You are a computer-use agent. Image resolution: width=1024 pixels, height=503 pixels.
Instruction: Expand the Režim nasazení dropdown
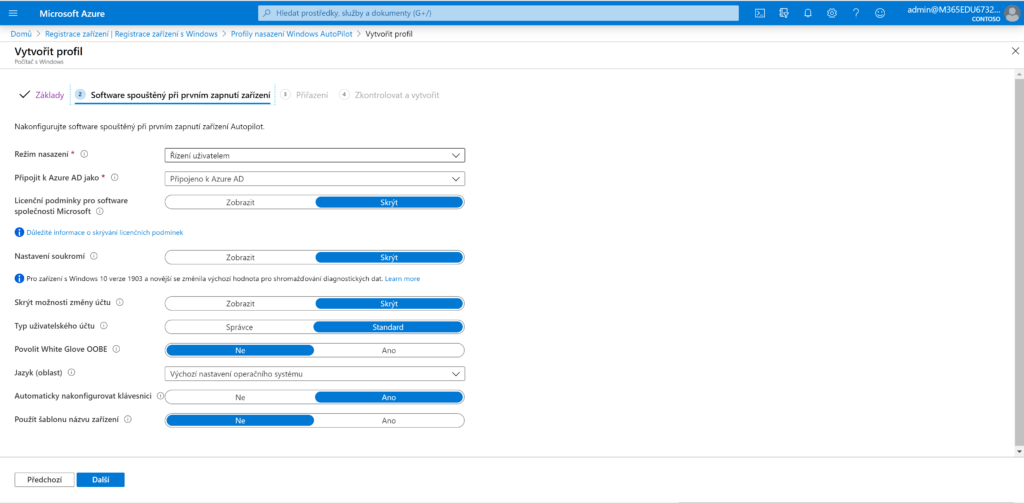pyautogui.click(x=314, y=155)
